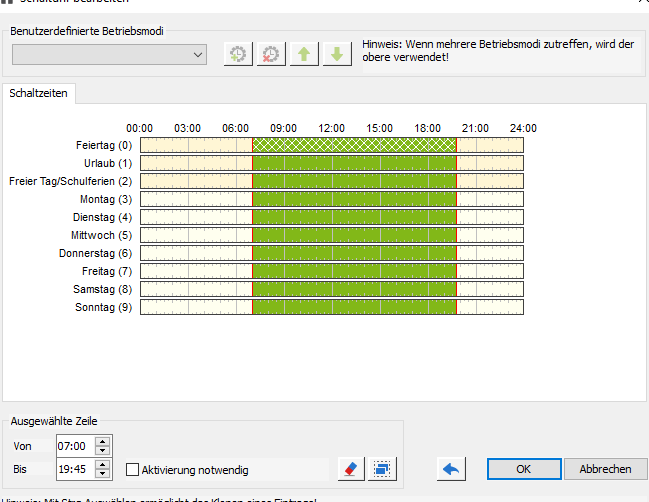Screen dimensions: 649x502
Task: Click the Mittwoch (5) row label
Action: tap(101, 235)
